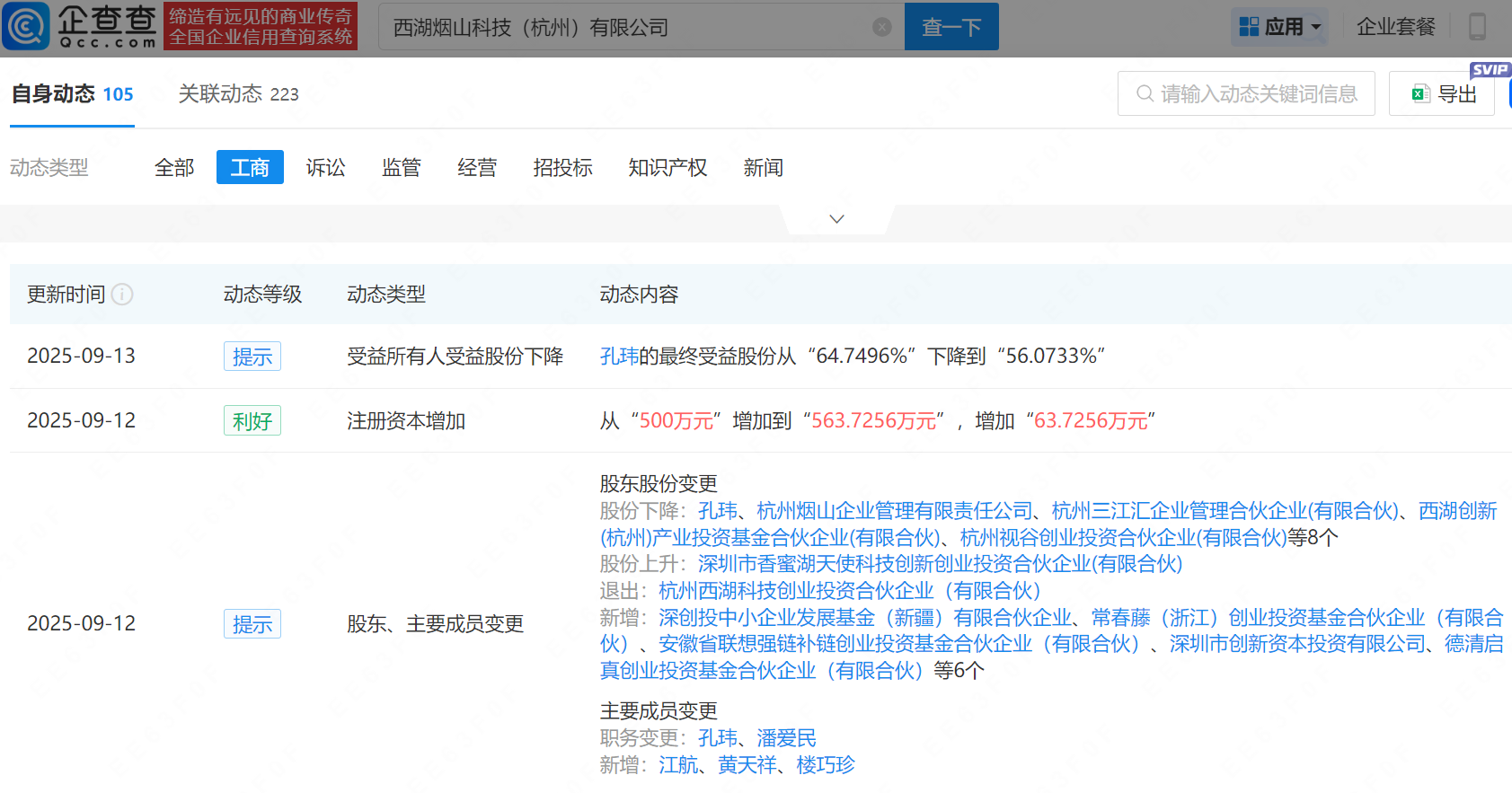The image size is (1512, 793).
Task: Open 企业套餐 page
Action: [1395, 27]
